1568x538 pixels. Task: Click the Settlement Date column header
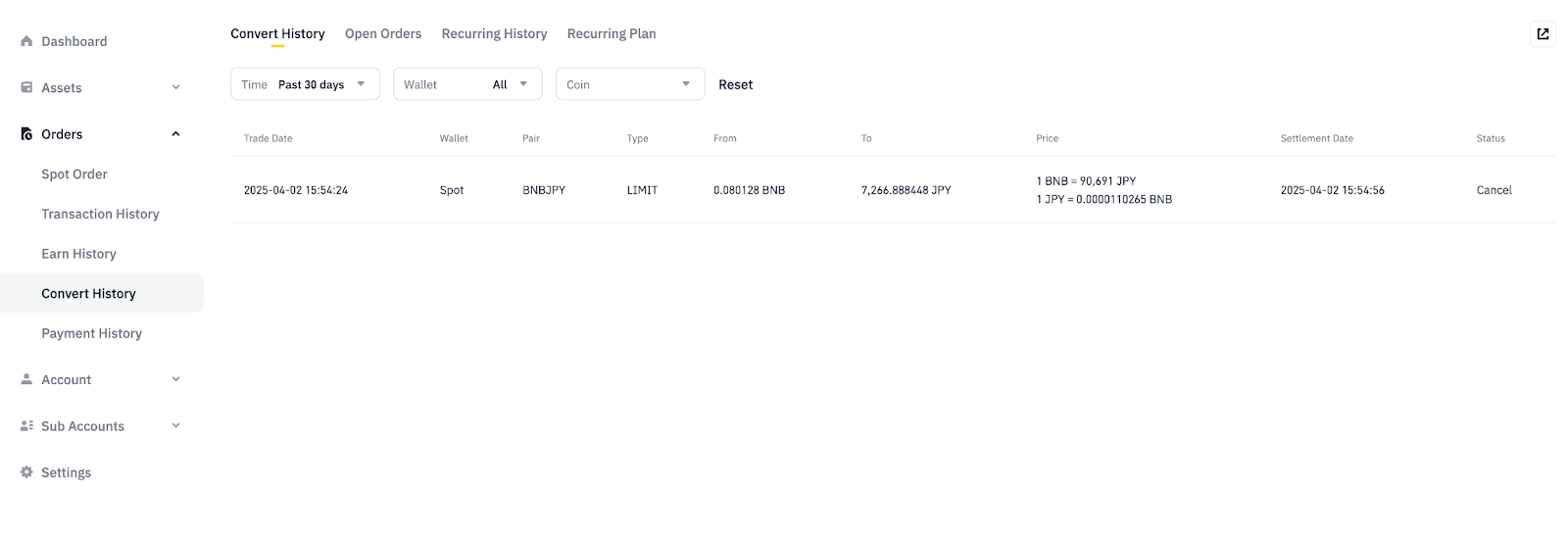click(1317, 138)
